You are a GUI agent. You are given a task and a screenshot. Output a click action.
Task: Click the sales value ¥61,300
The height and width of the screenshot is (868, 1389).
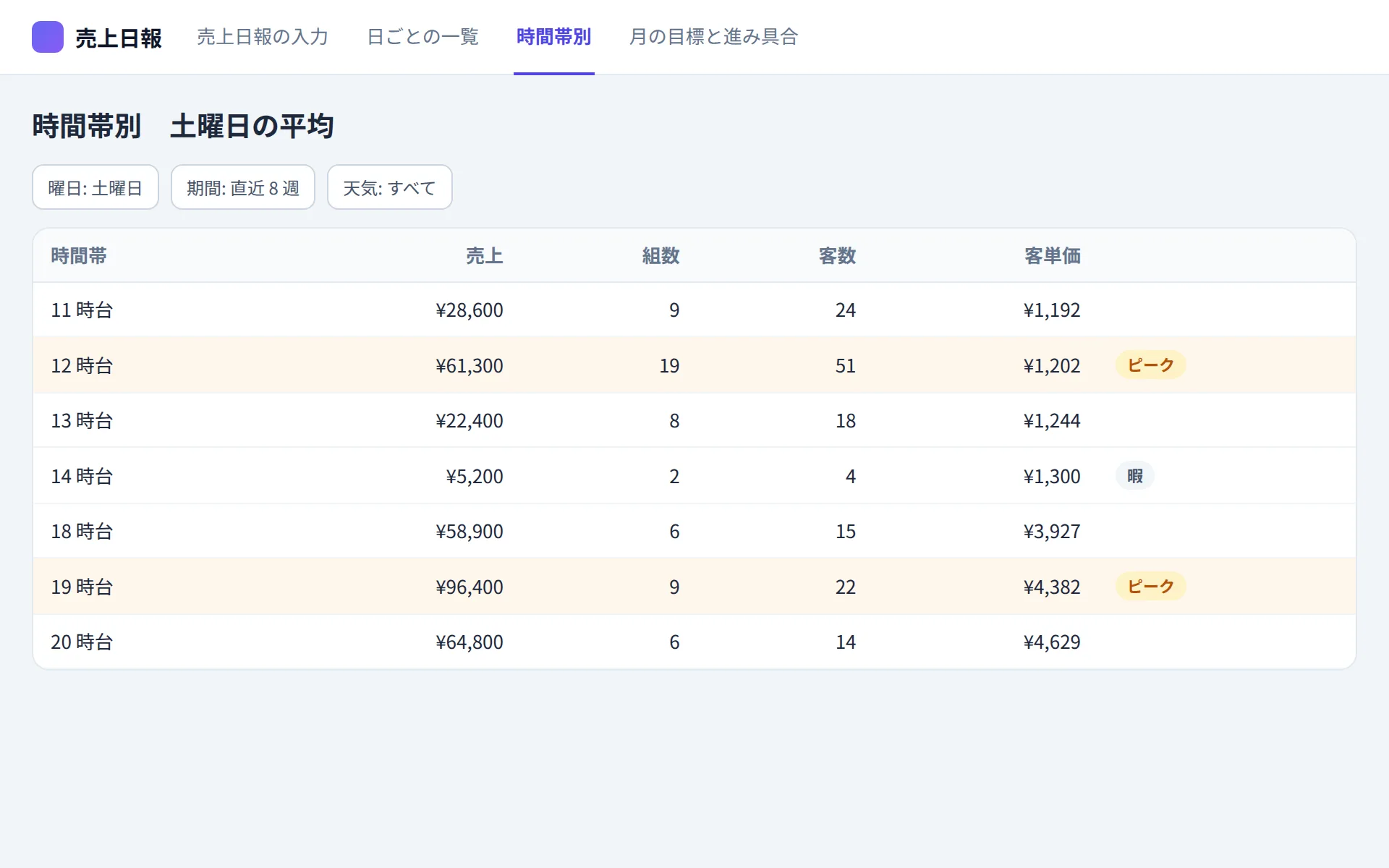pyautogui.click(x=470, y=366)
